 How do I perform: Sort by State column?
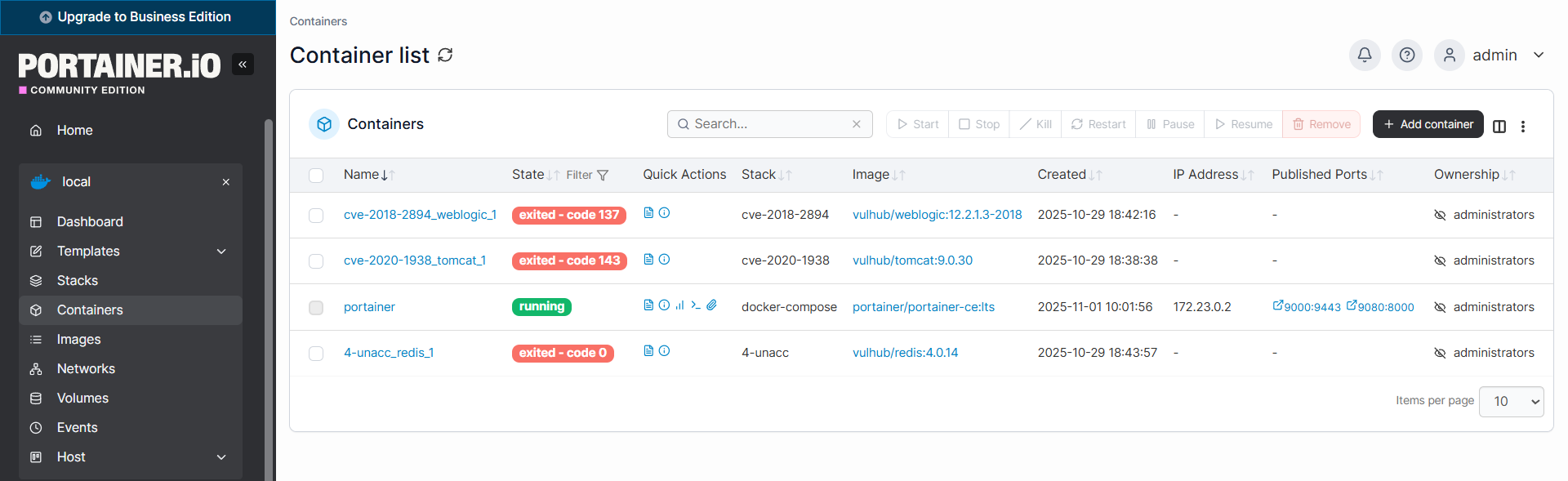[536, 175]
